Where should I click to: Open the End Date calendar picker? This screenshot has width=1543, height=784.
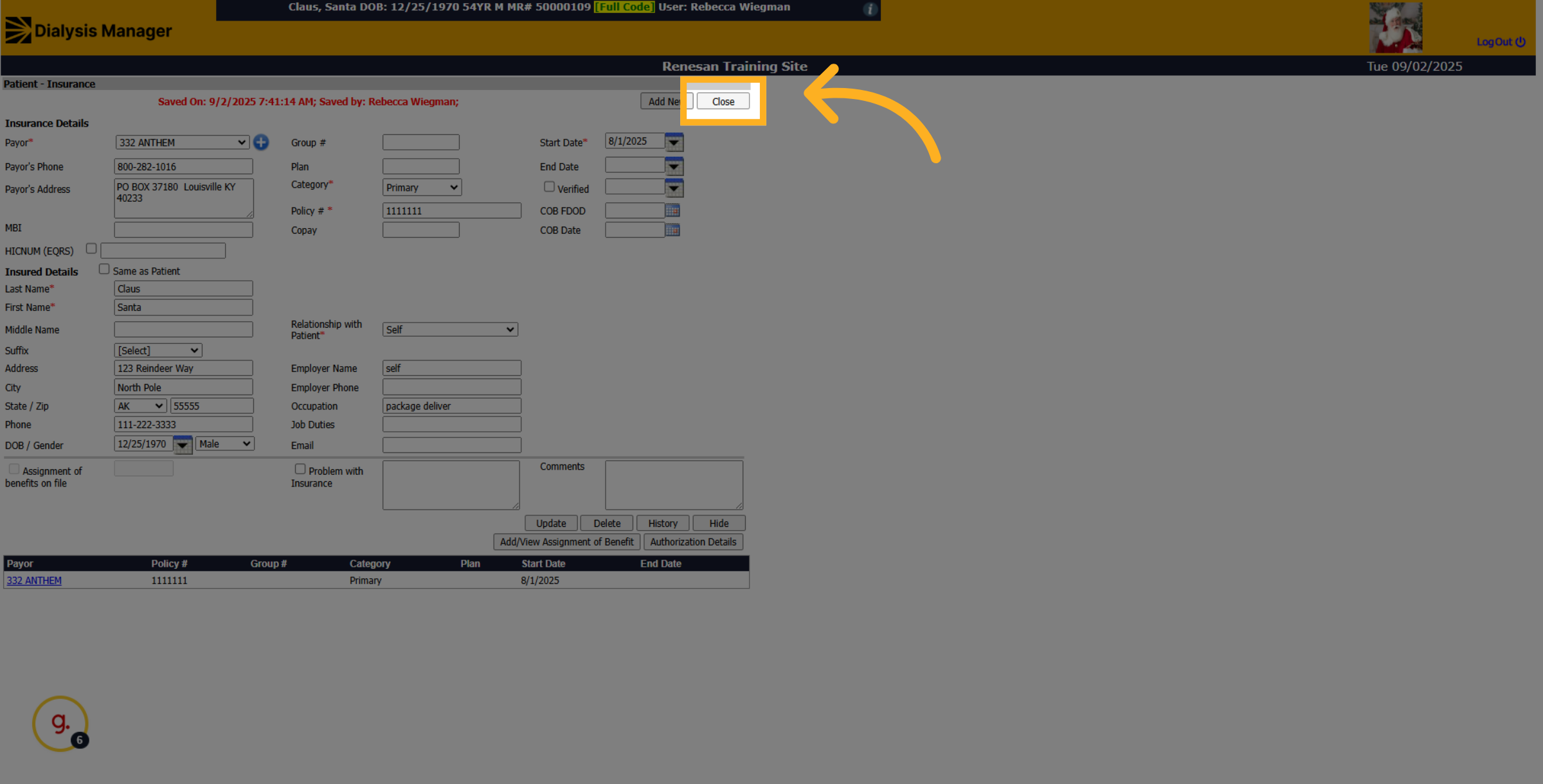(674, 166)
